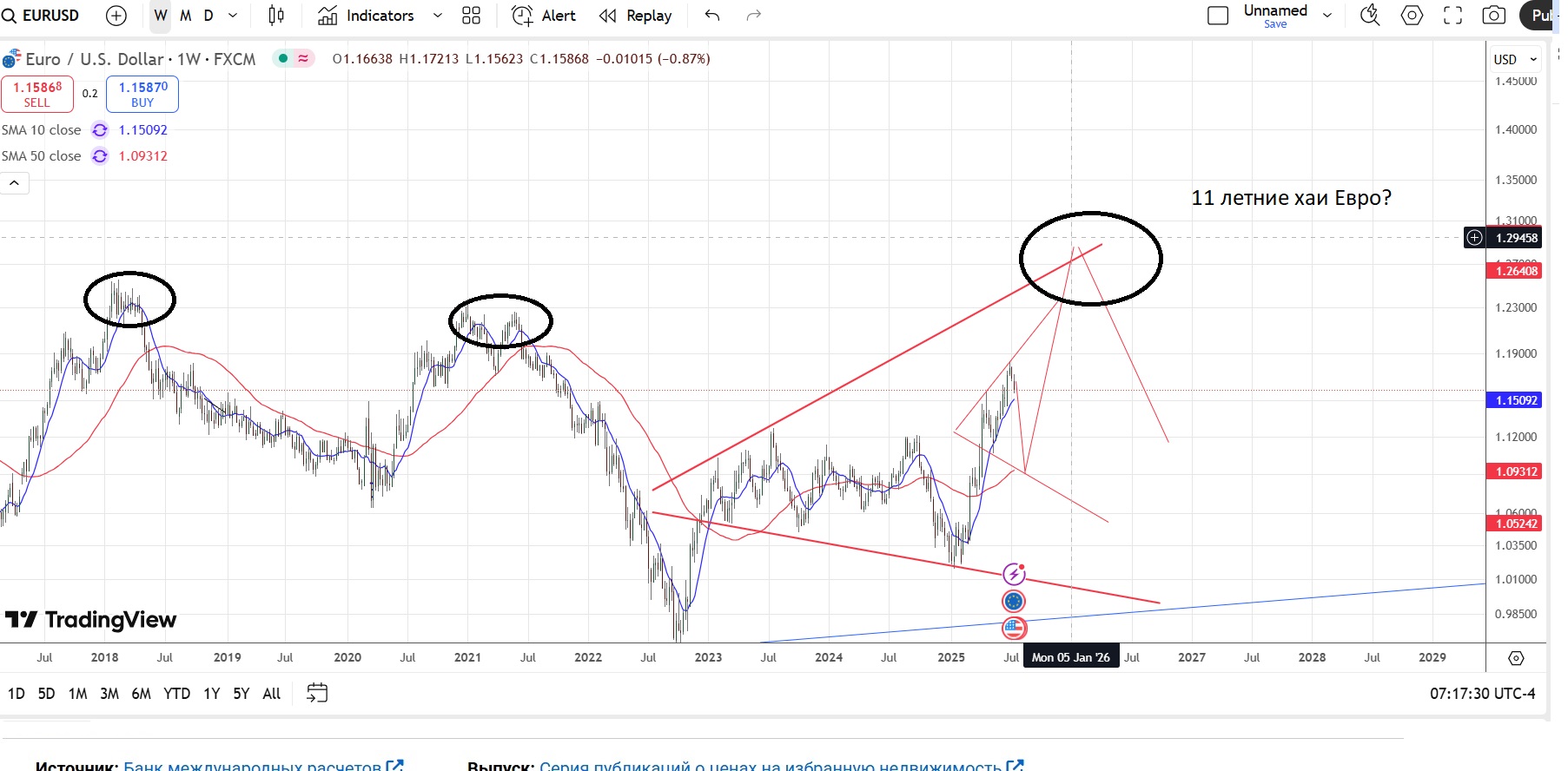Enter fullscreen mode
Image resolution: width=1568 pixels, height=771 pixels.
coord(1452,16)
